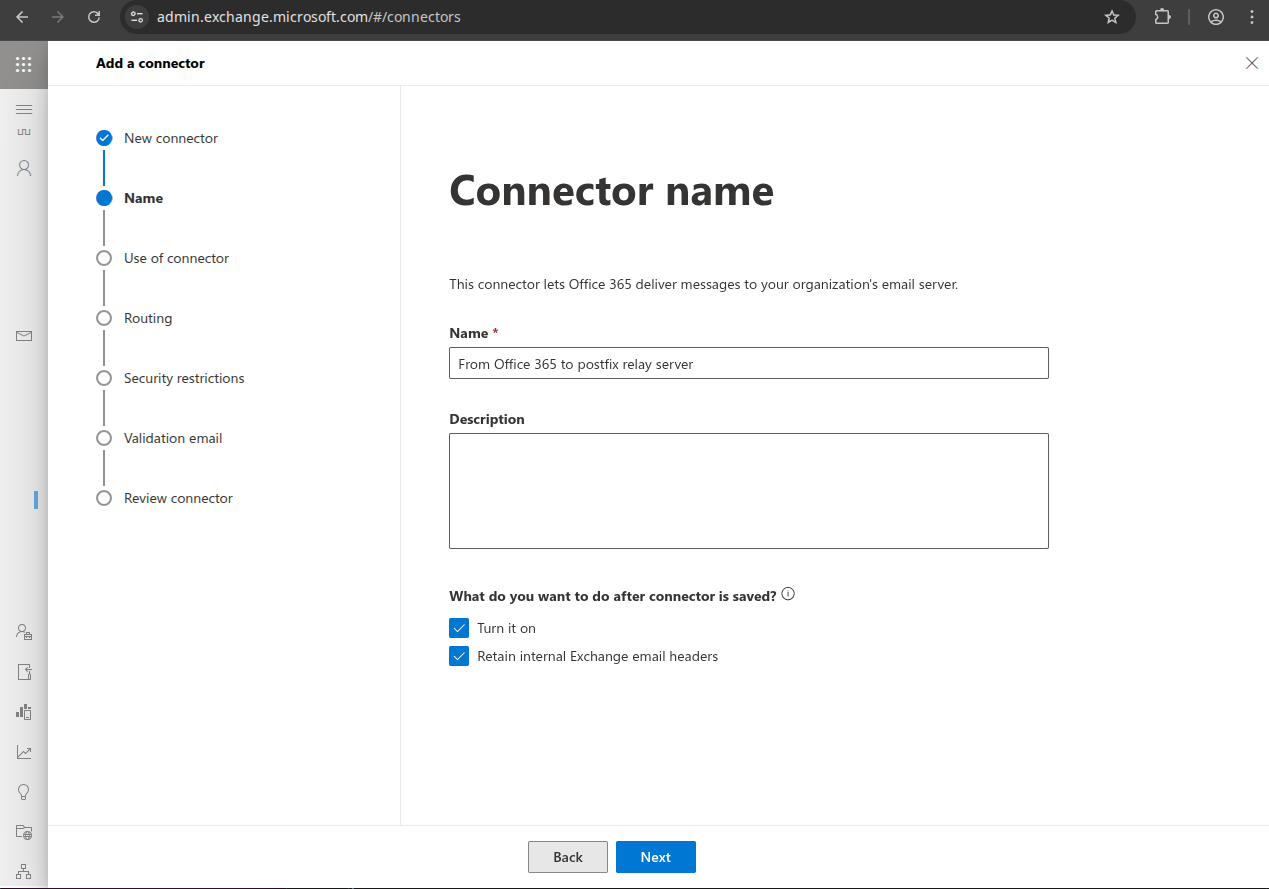Open the Microsoft 365 app launcher waffle
The image size is (1269, 889).
pyautogui.click(x=24, y=65)
